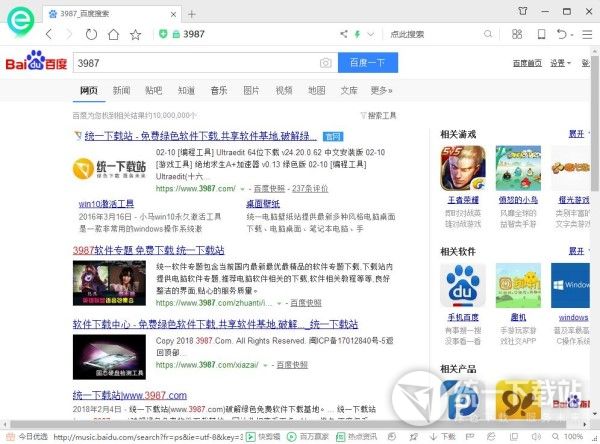Screen dimensions: 600x444
Task: Click the magnifier in browser search box
Action: (488, 34)
